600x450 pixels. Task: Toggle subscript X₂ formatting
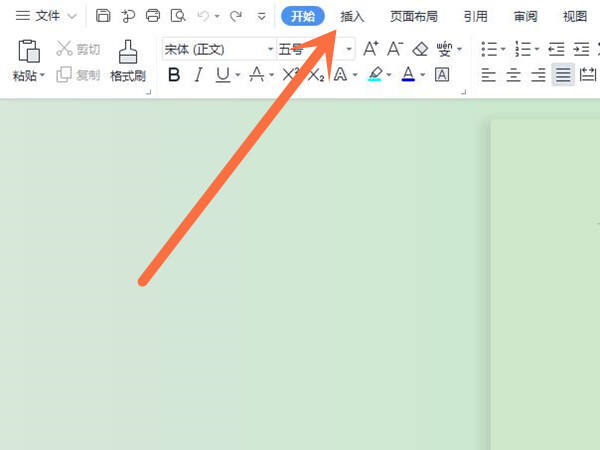click(316, 75)
